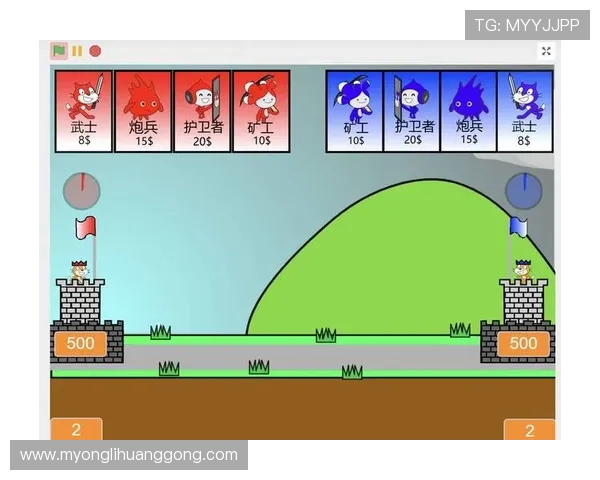Spawn a red 矿工 for 10$
This screenshot has width=600, height=480.
point(261,110)
